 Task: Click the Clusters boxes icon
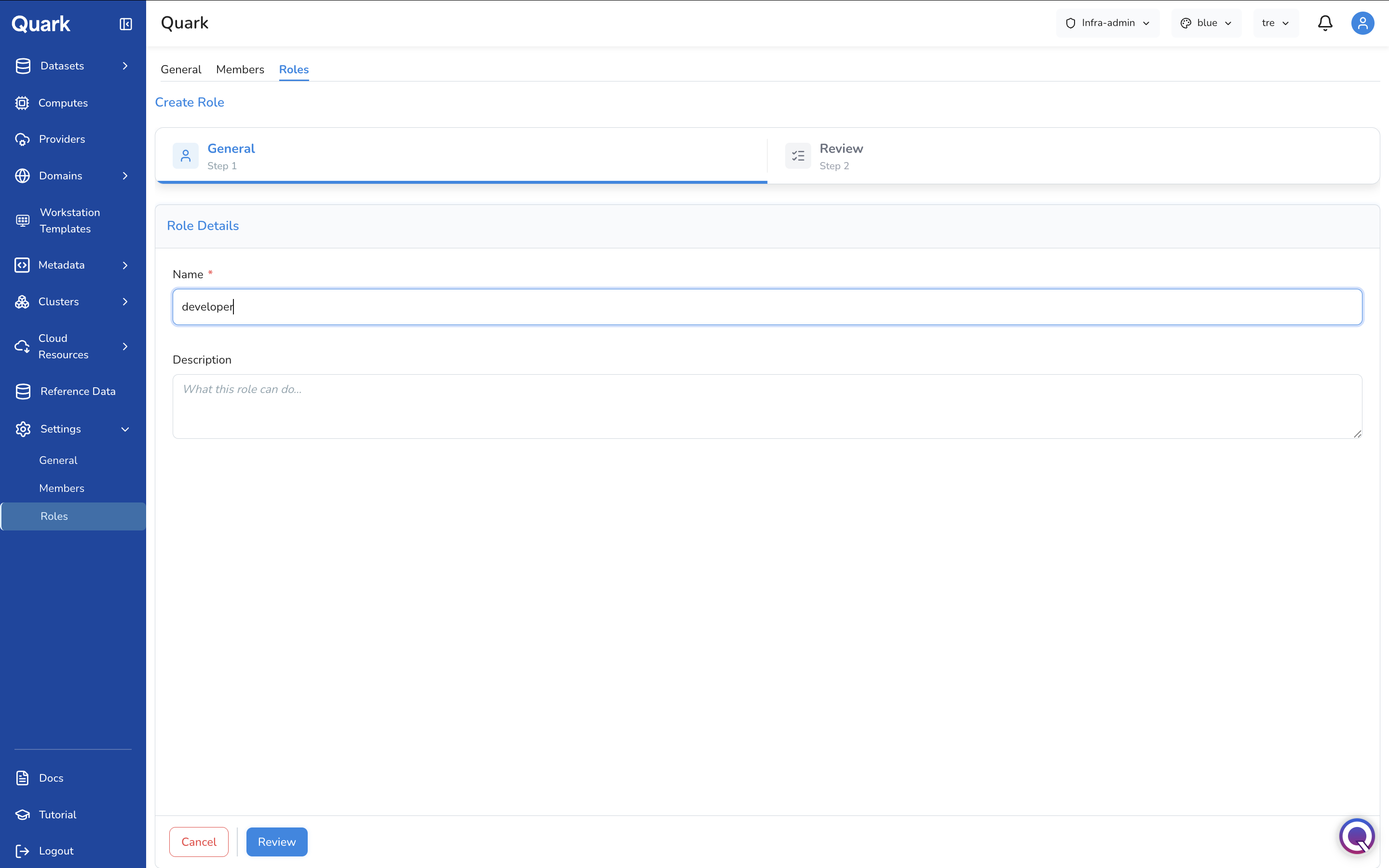click(x=22, y=302)
